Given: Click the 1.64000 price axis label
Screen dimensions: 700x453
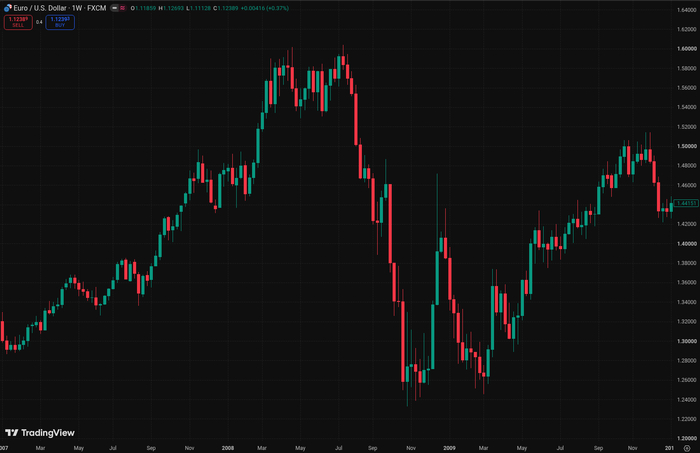Looking at the screenshot, I should tap(687, 10).
